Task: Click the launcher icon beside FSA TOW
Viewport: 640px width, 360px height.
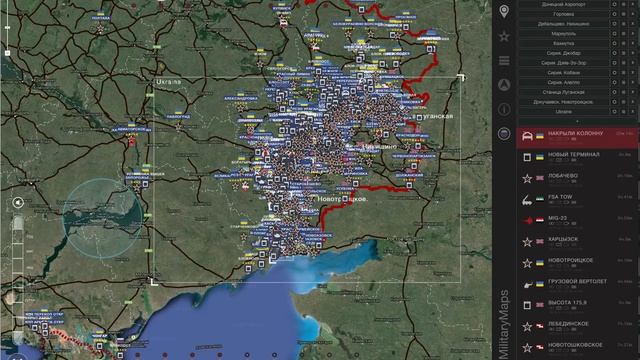Action: 527,200
